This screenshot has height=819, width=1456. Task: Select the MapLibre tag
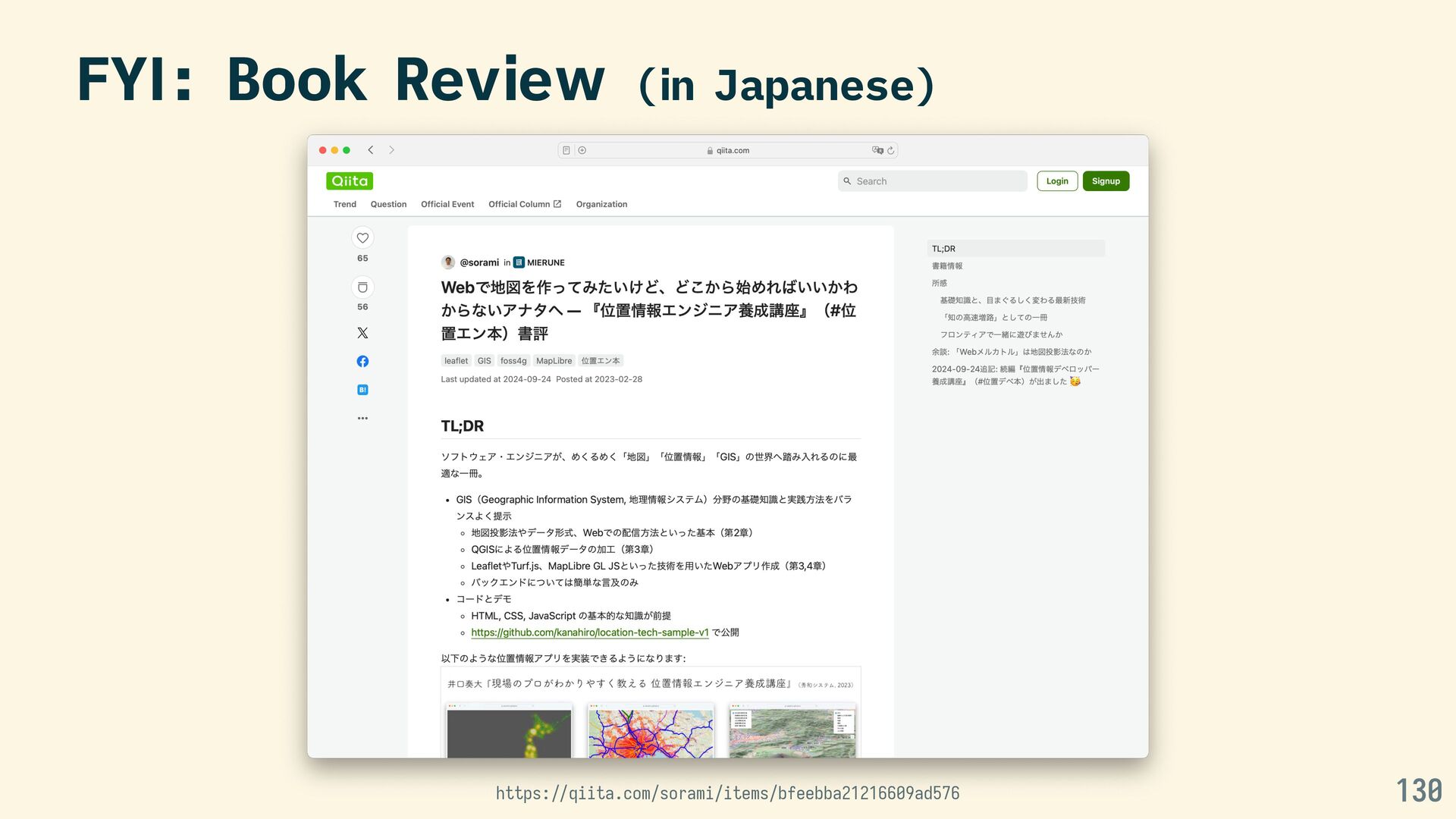pos(554,361)
